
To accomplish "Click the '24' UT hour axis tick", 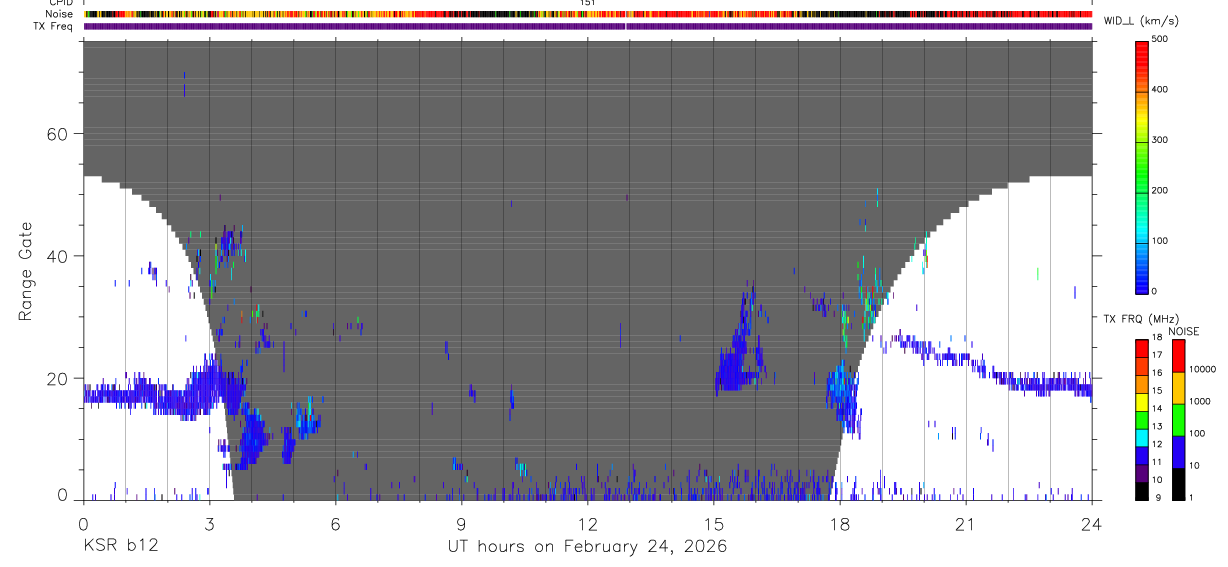I will [1091, 522].
